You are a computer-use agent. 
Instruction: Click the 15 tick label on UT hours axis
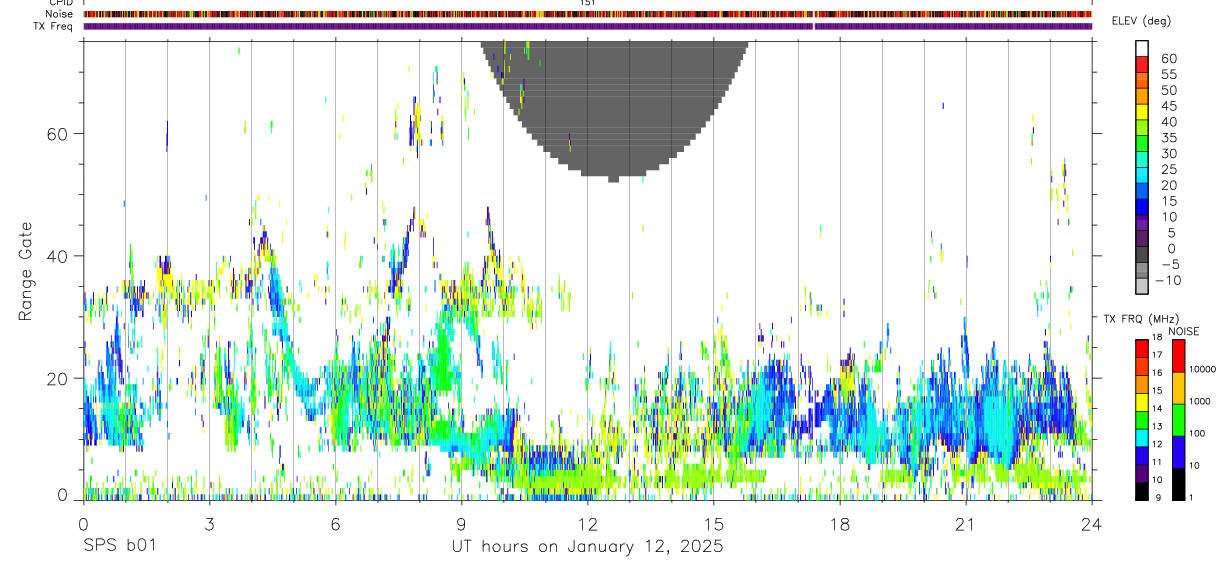(x=714, y=524)
